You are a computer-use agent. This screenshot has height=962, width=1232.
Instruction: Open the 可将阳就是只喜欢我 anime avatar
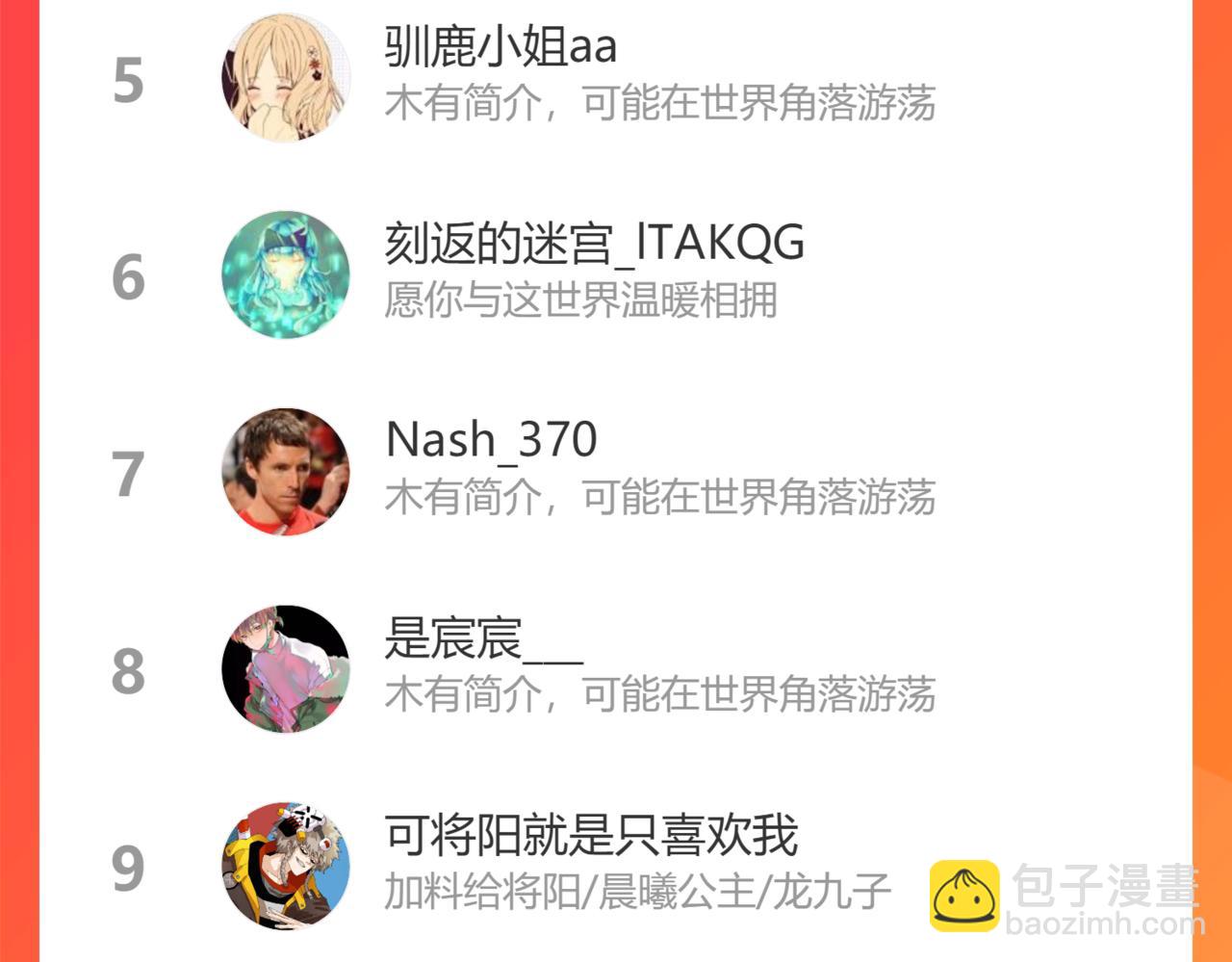point(286,866)
